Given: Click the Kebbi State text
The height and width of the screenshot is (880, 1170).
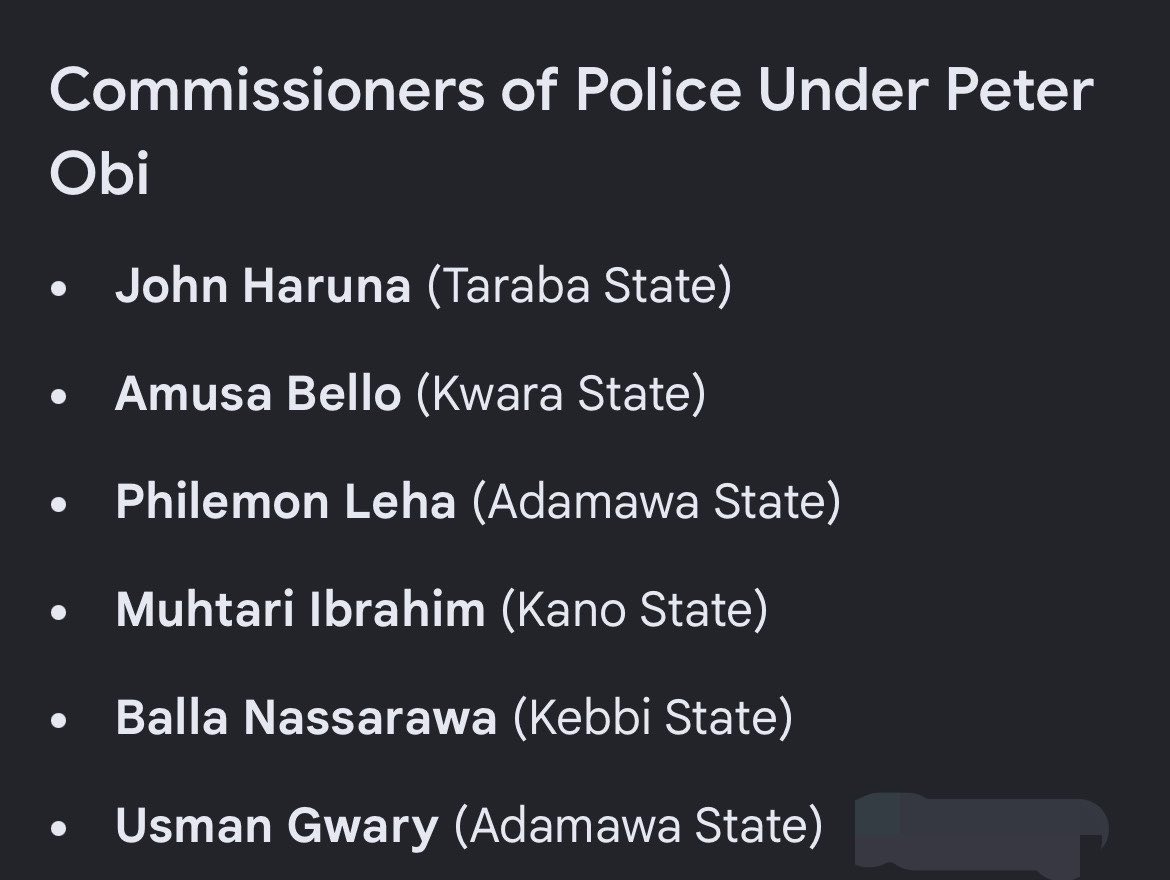Looking at the screenshot, I should coord(653,718).
